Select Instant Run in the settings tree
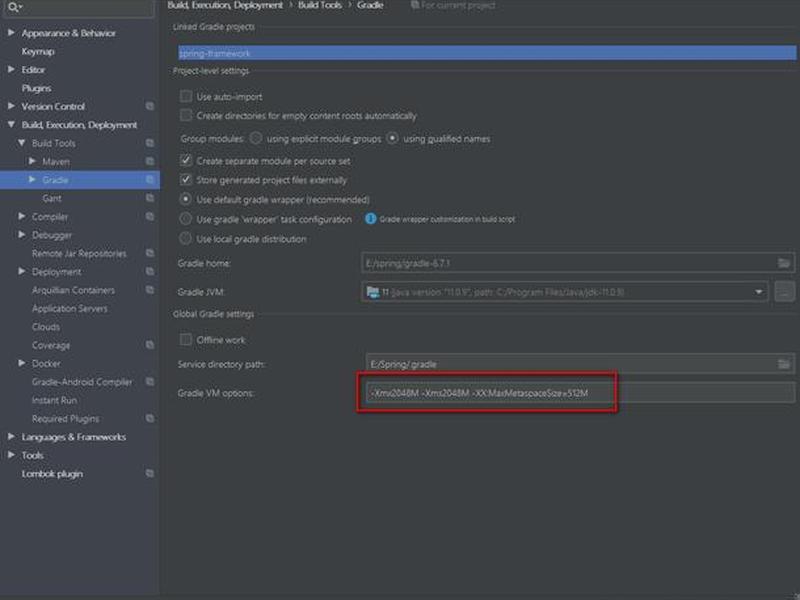This screenshot has width=800, height=600. click(54, 401)
